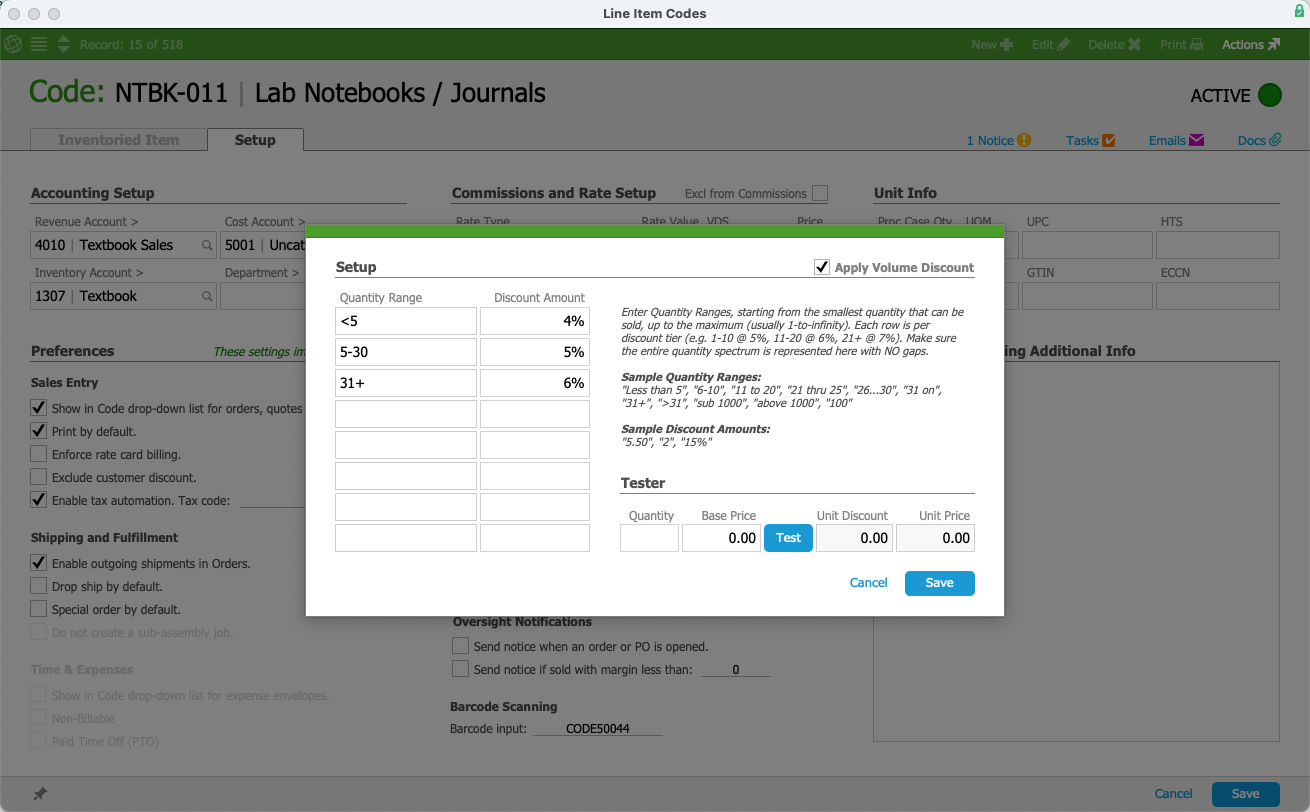Open the Revenue Account > selector label
The height and width of the screenshot is (812, 1310).
tap(87, 222)
